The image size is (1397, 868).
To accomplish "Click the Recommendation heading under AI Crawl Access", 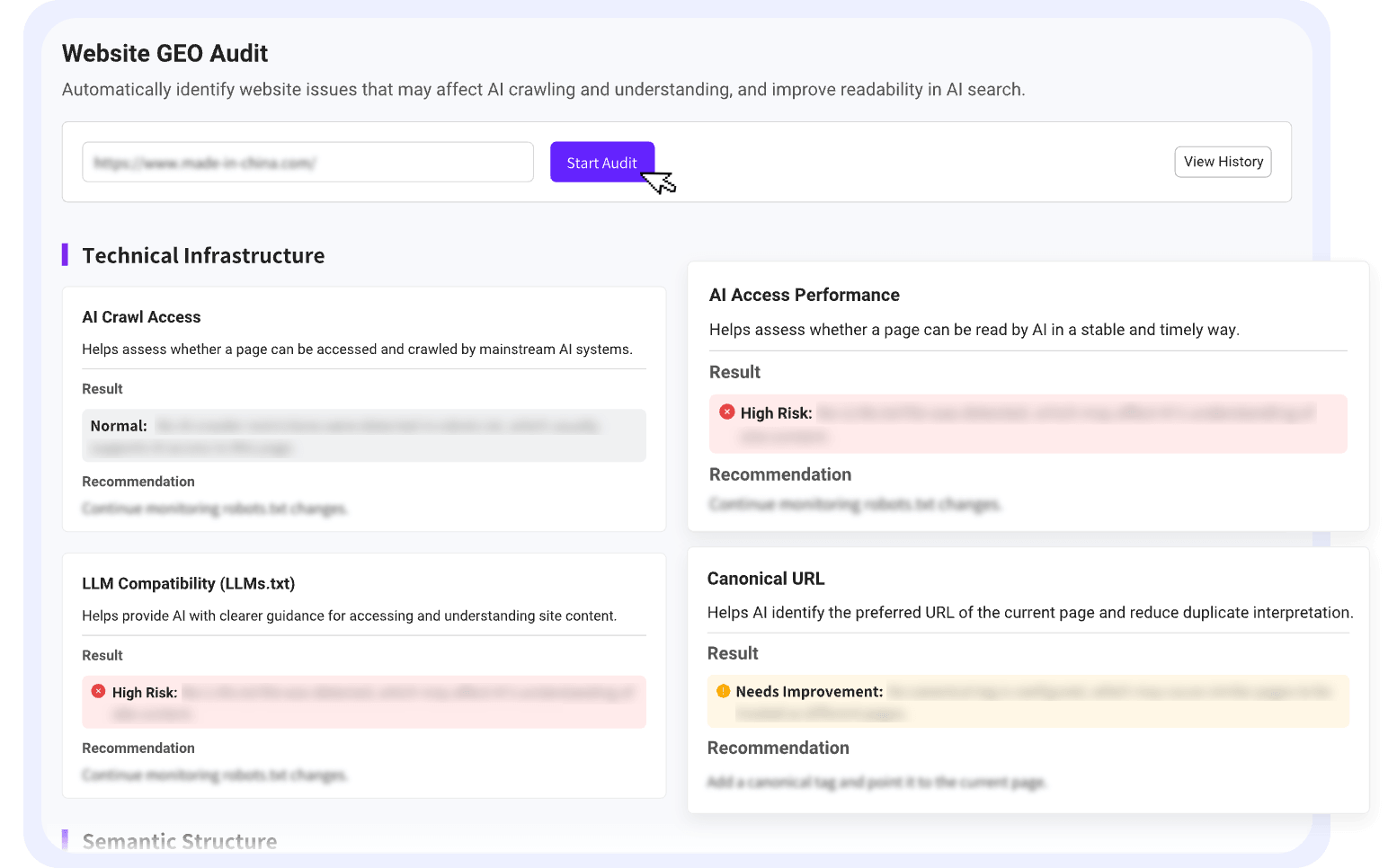I will point(138,482).
